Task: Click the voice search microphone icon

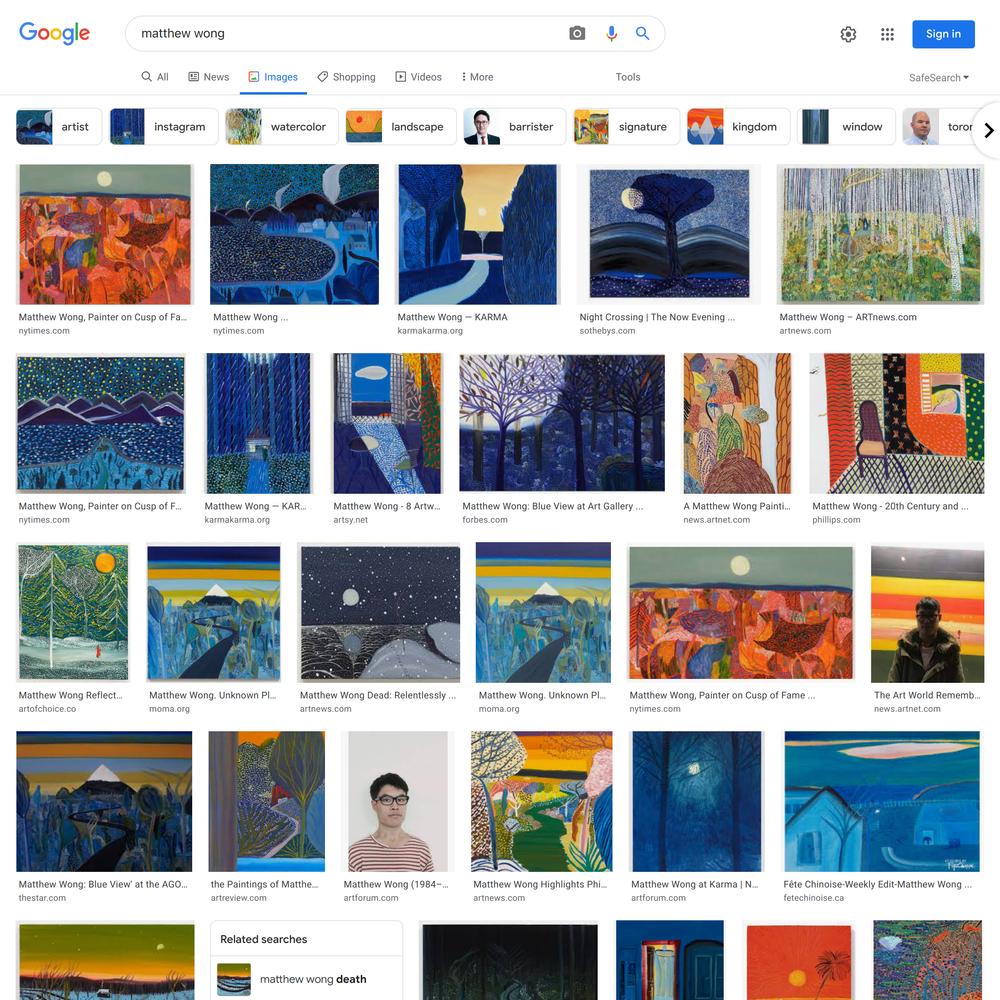Action: coord(611,33)
